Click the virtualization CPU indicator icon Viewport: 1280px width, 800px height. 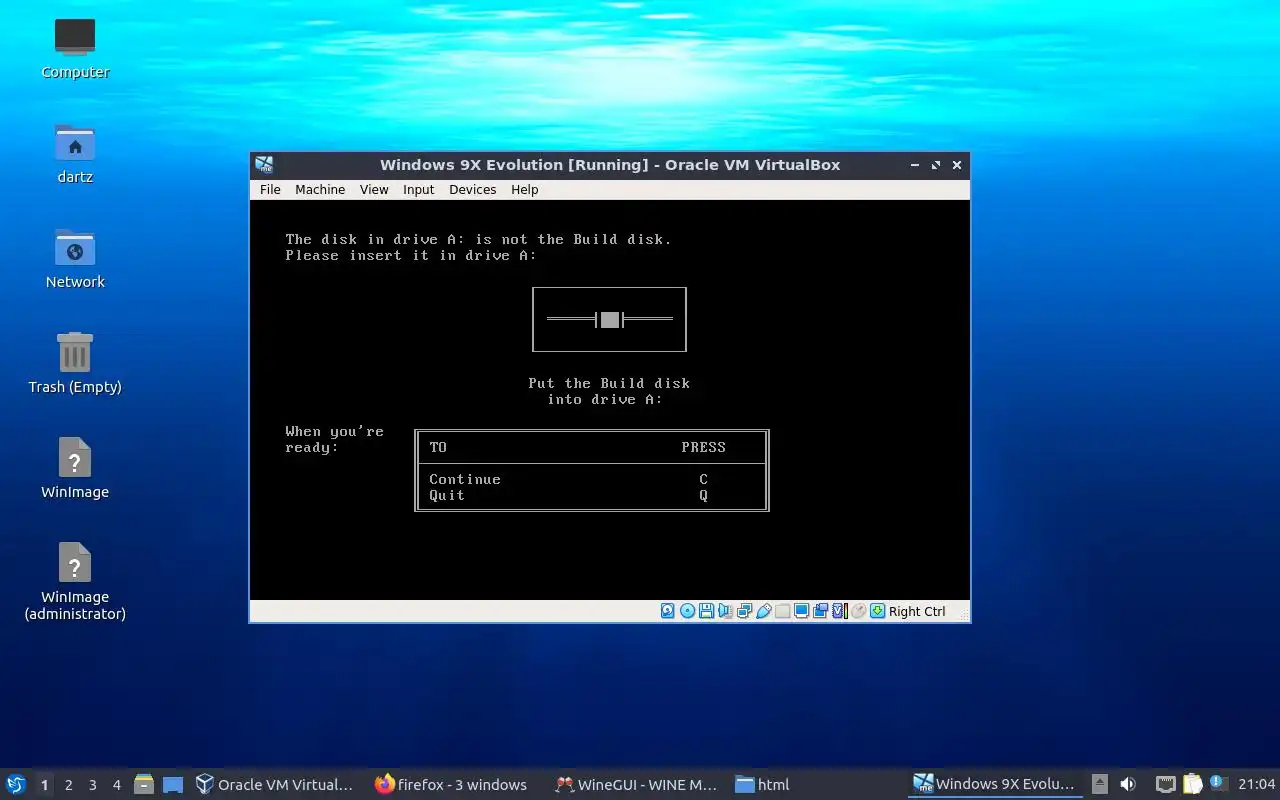pyautogui.click(x=840, y=611)
